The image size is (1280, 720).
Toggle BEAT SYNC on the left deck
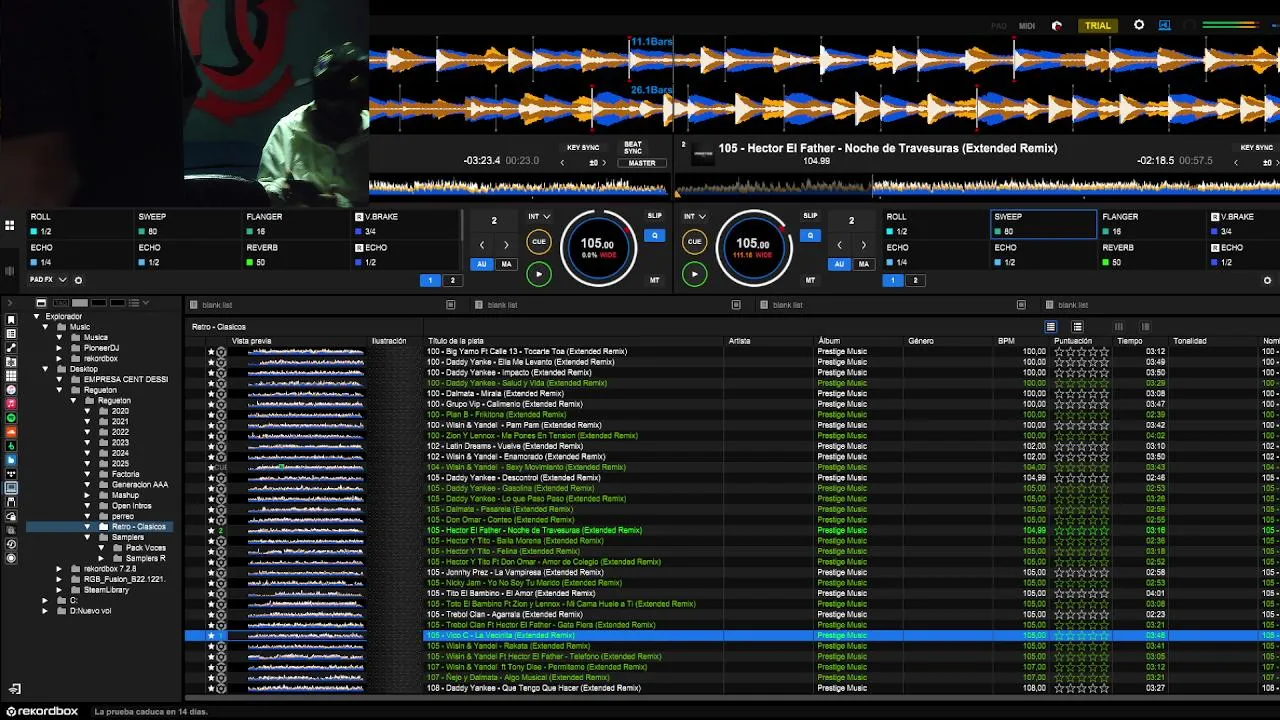(633, 148)
